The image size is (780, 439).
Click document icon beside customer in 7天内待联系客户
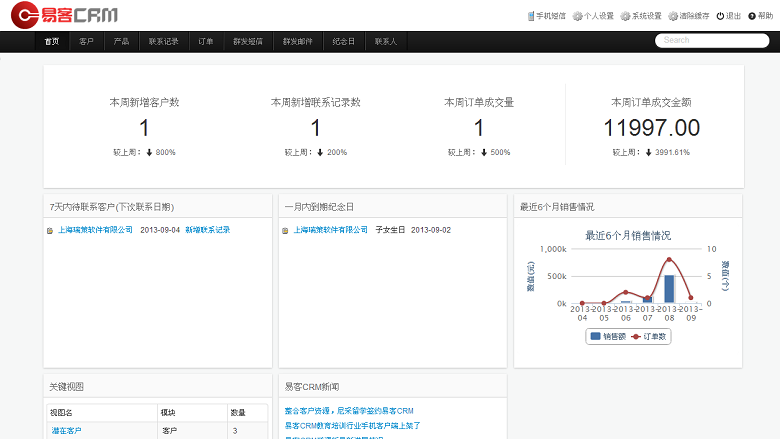50,231
